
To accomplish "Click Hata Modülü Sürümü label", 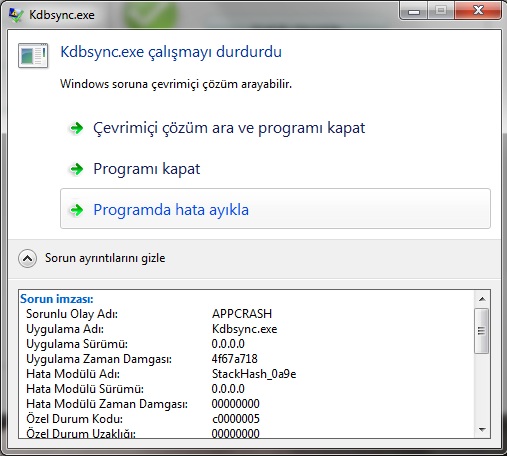I will 85,389.
